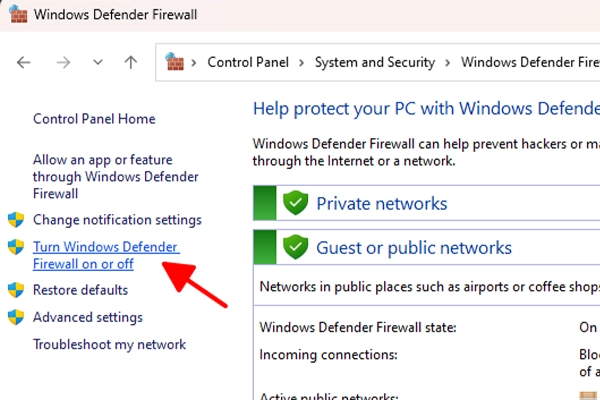Go up one level with the up arrow
Viewport: 600px width, 400px height.
131,62
